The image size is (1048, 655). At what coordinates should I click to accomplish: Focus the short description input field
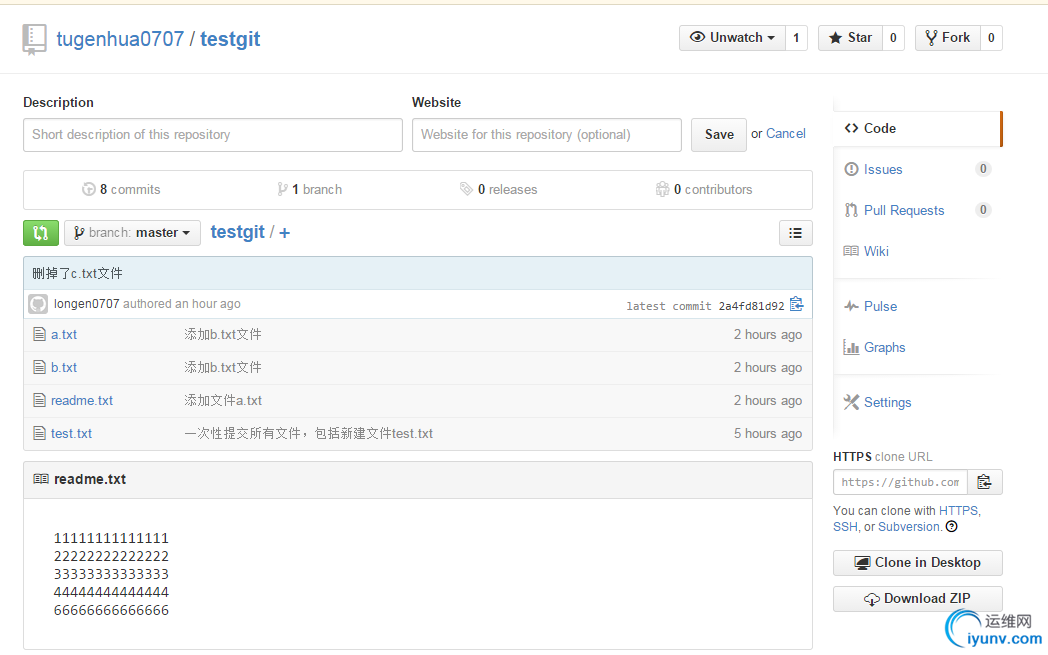tap(212, 135)
